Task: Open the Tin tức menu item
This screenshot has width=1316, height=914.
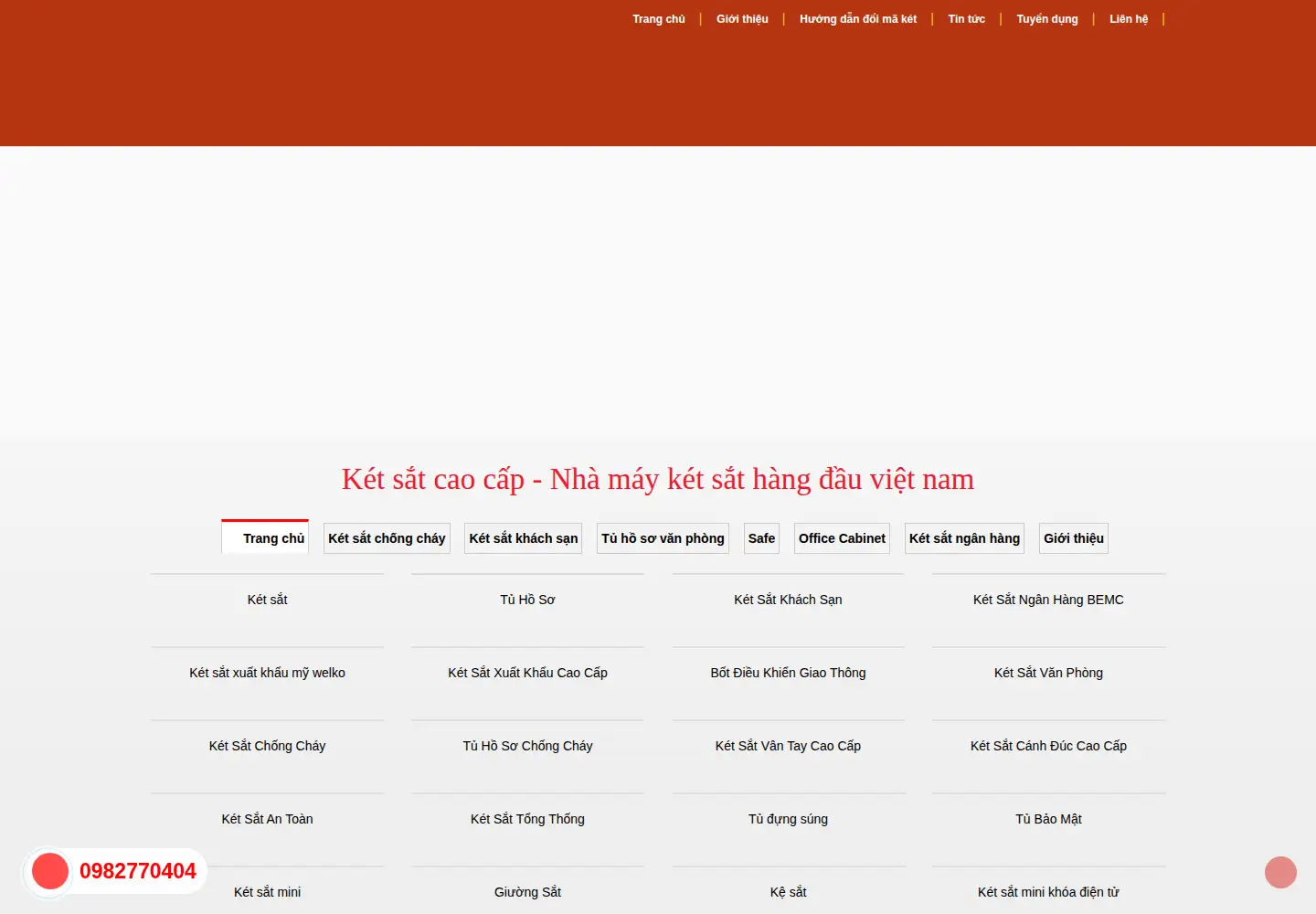Action: pos(967,19)
